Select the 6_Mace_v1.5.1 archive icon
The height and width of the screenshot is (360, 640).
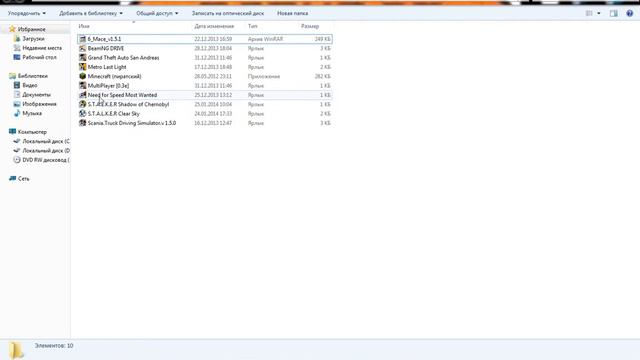click(82, 39)
